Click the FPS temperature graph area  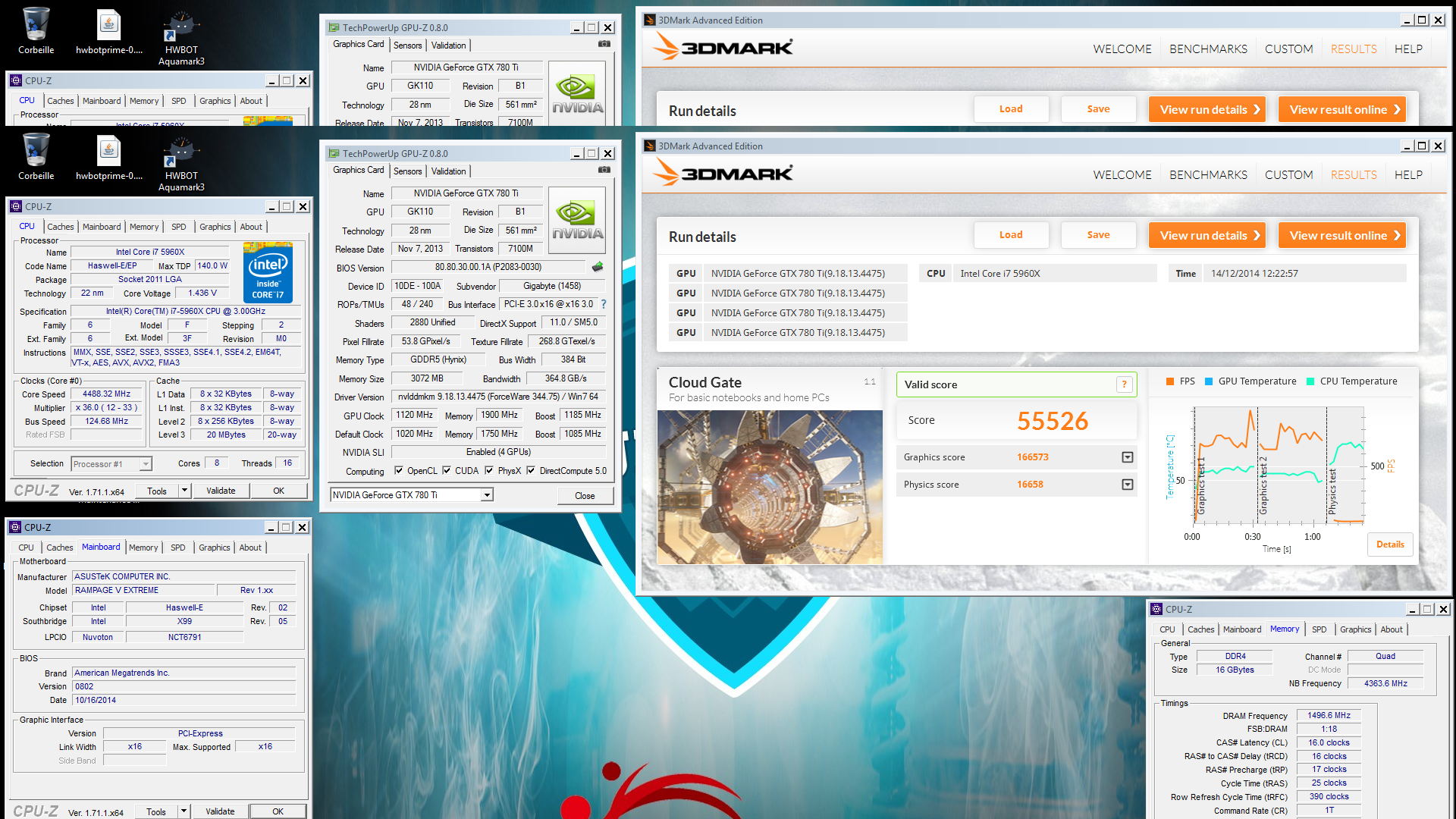pos(1279,466)
